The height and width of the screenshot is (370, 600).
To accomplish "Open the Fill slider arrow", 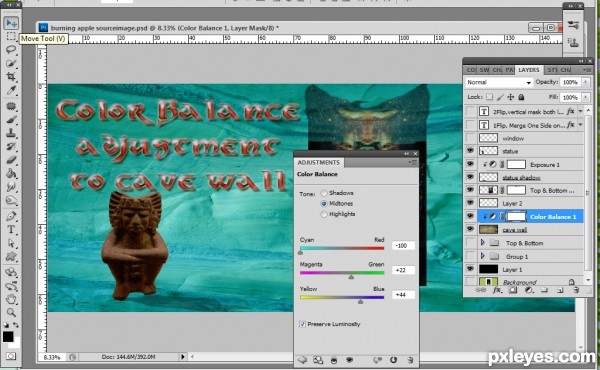I will coord(585,97).
